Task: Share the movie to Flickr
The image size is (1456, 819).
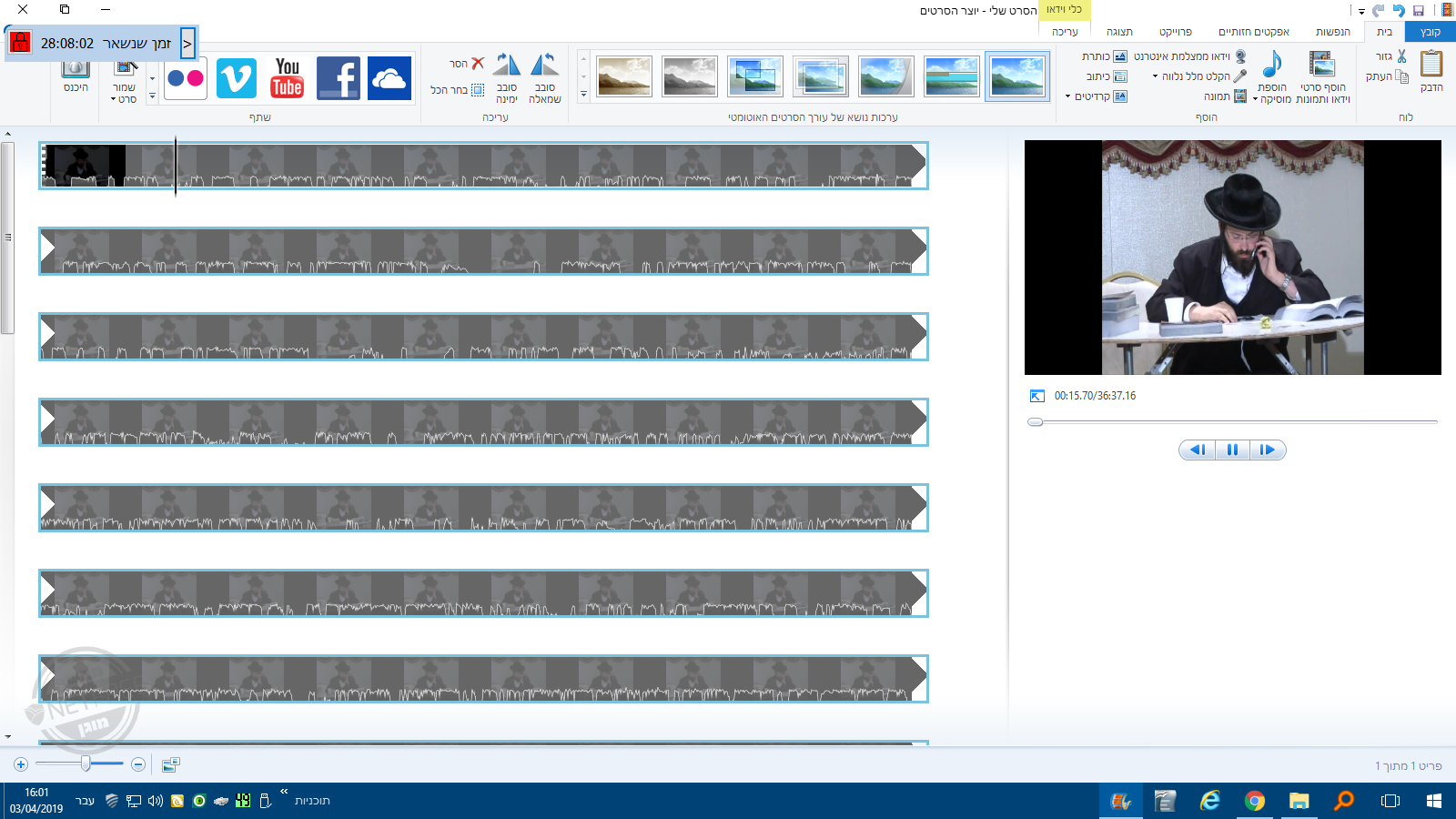Action: point(186,78)
